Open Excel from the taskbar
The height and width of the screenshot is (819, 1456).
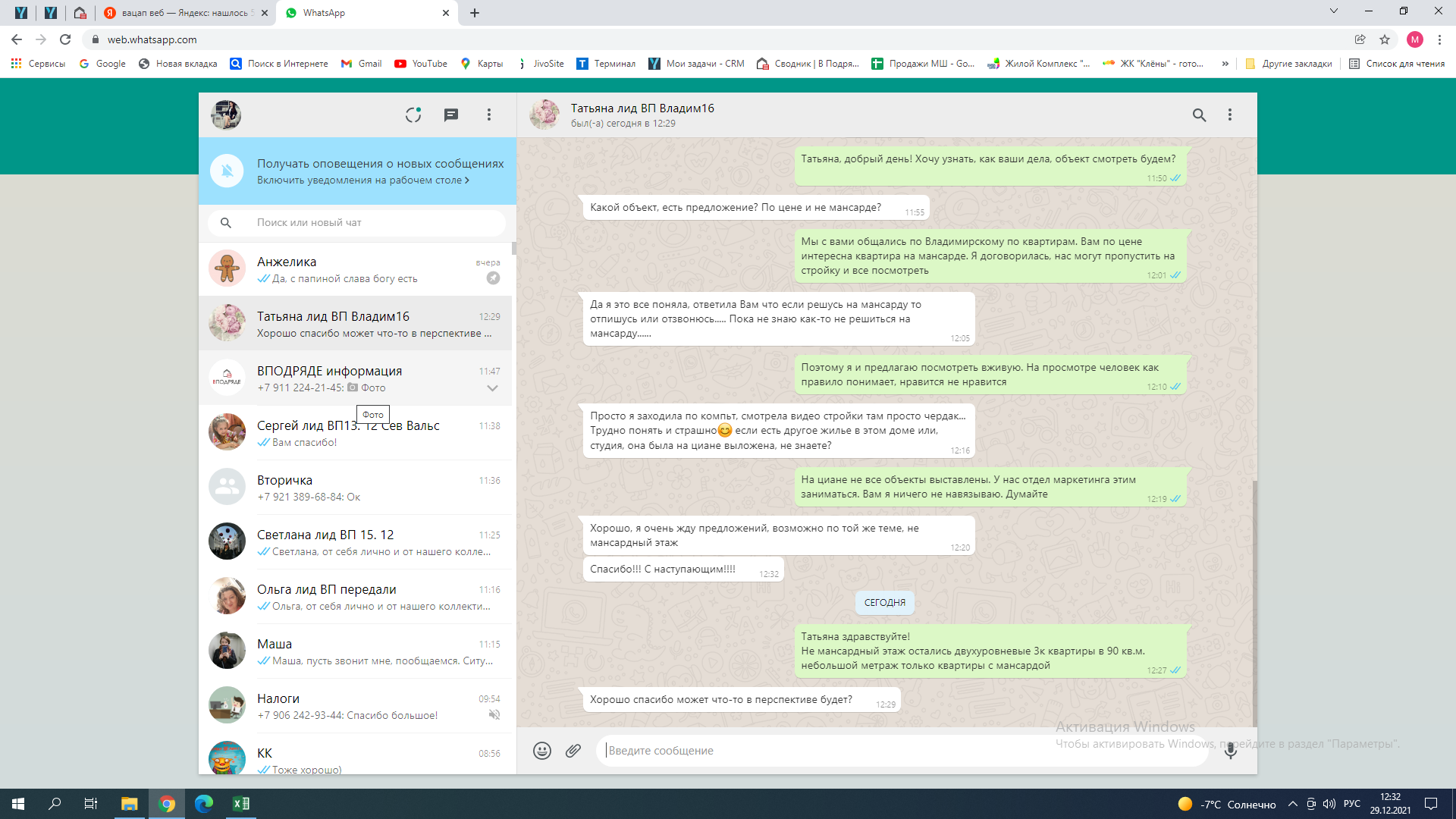tap(240, 804)
